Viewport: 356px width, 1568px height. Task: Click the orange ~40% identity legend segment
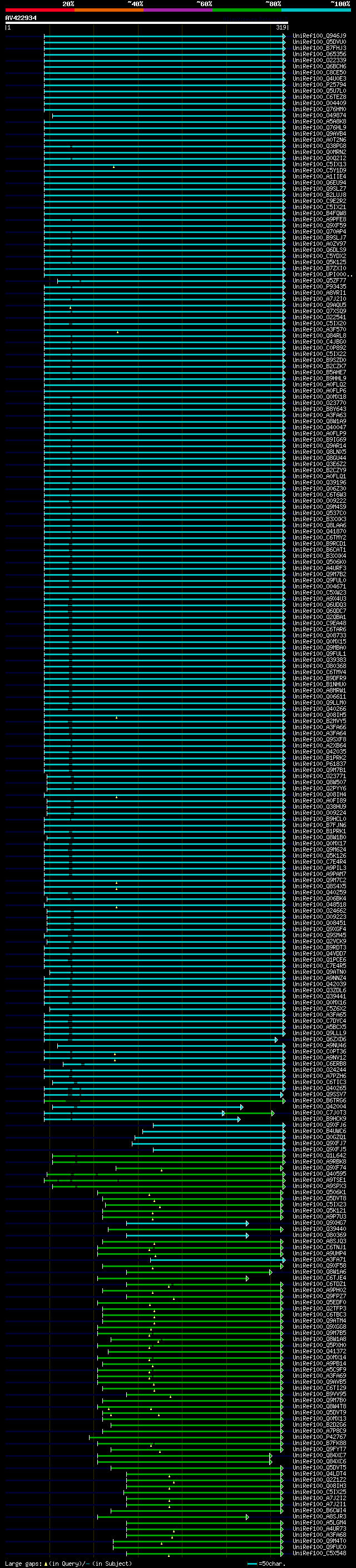pos(109,10)
